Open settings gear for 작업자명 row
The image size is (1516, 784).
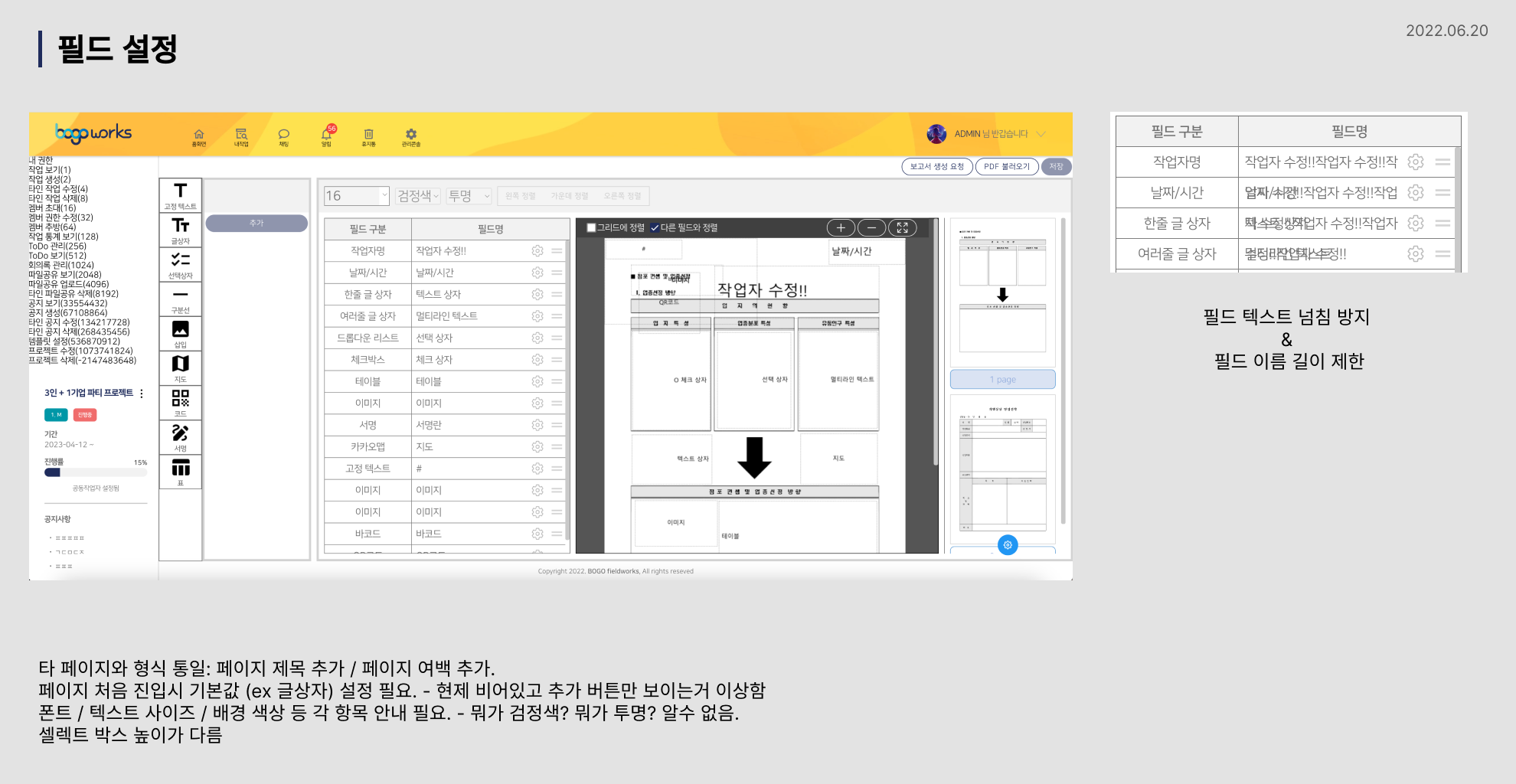pyautogui.click(x=537, y=250)
